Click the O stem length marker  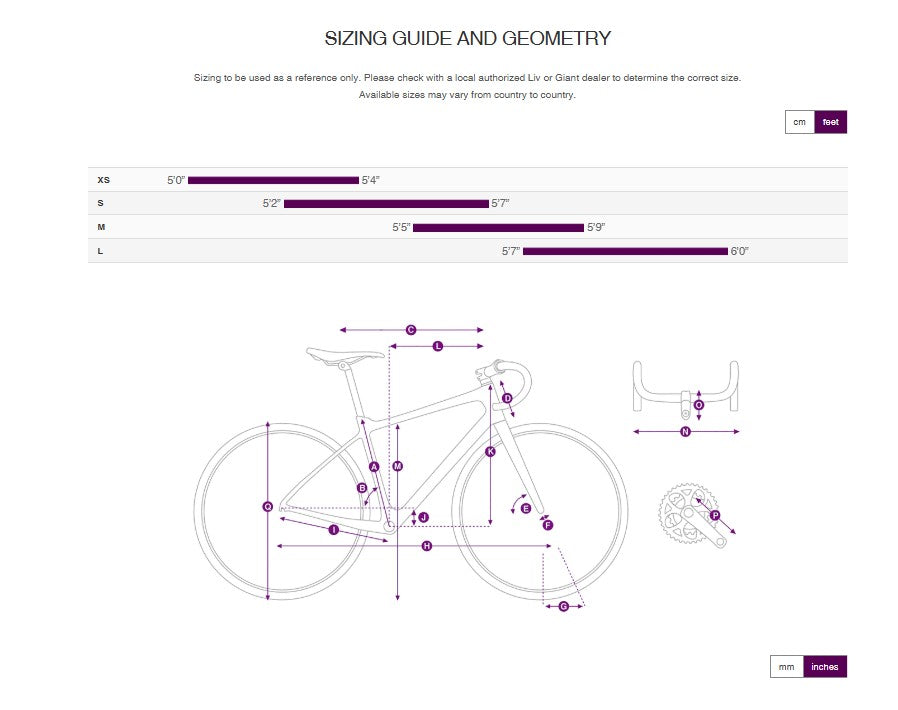pos(699,405)
